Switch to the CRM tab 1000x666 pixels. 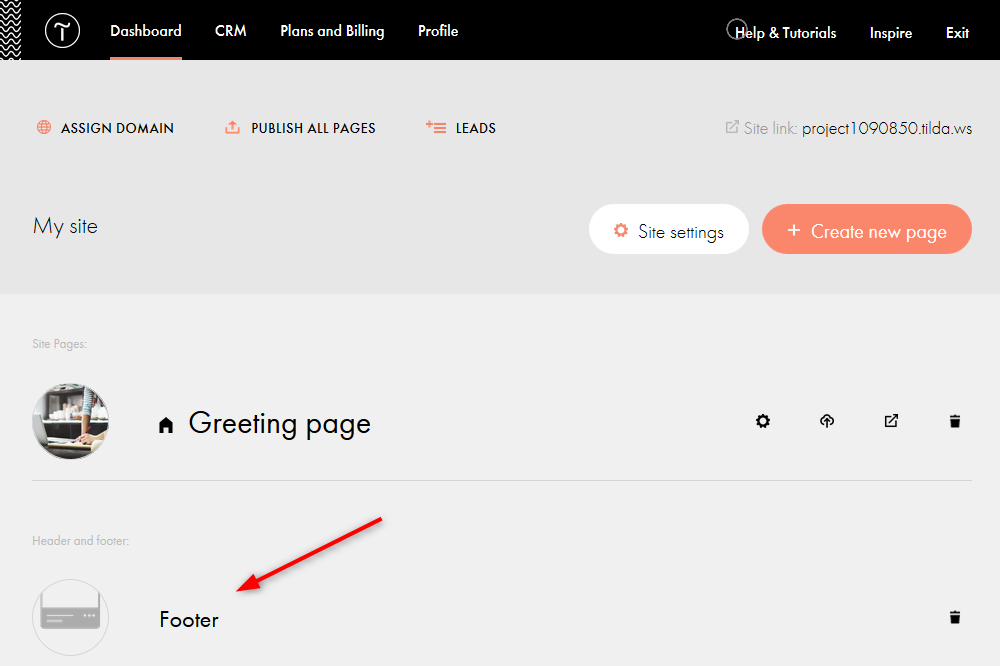[231, 31]
